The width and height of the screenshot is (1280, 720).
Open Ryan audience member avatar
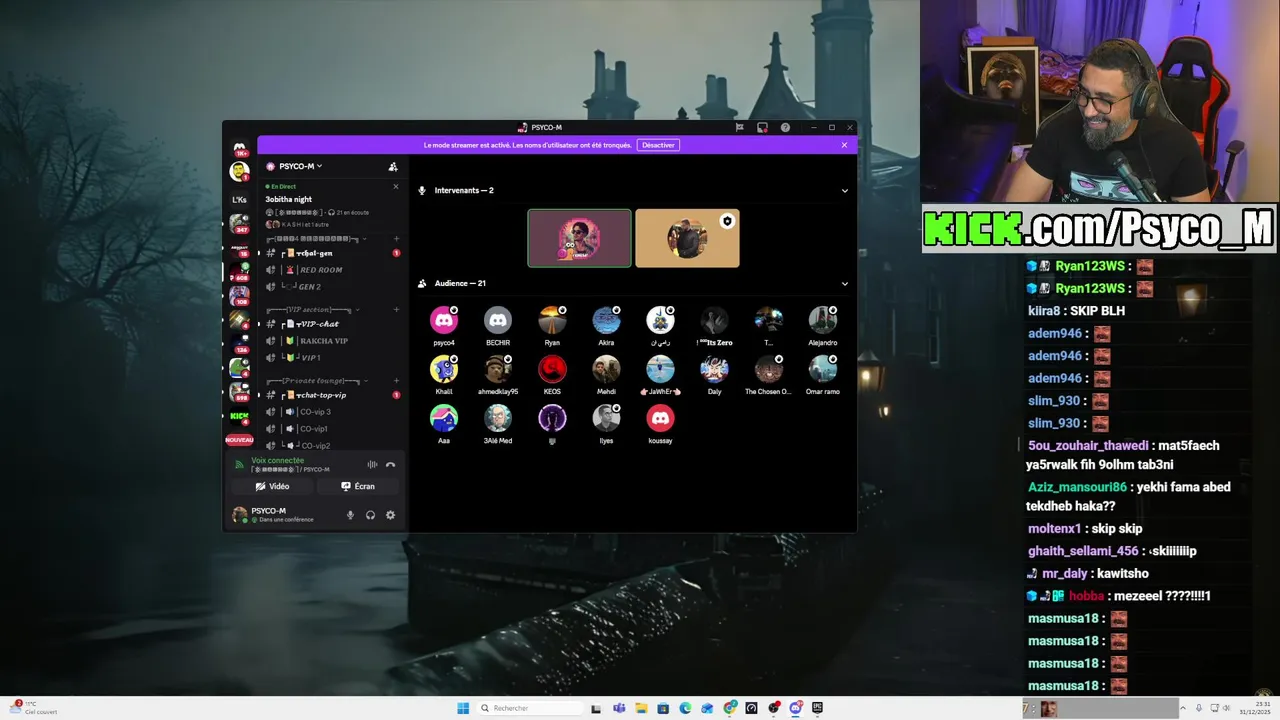[552, 320]
